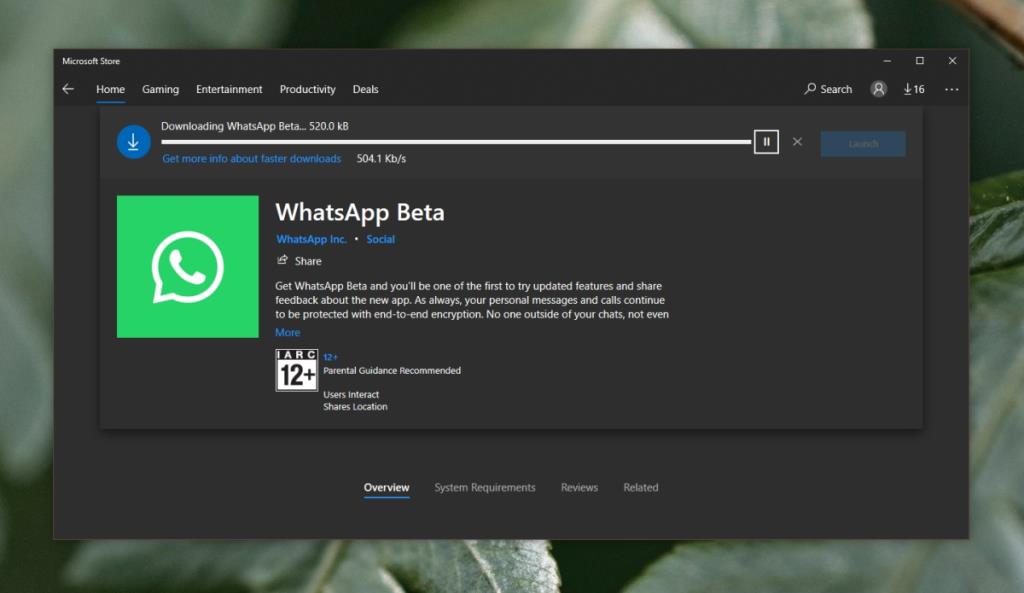
Task: Open the Reviews tab
Action: (x=579, y=487)
